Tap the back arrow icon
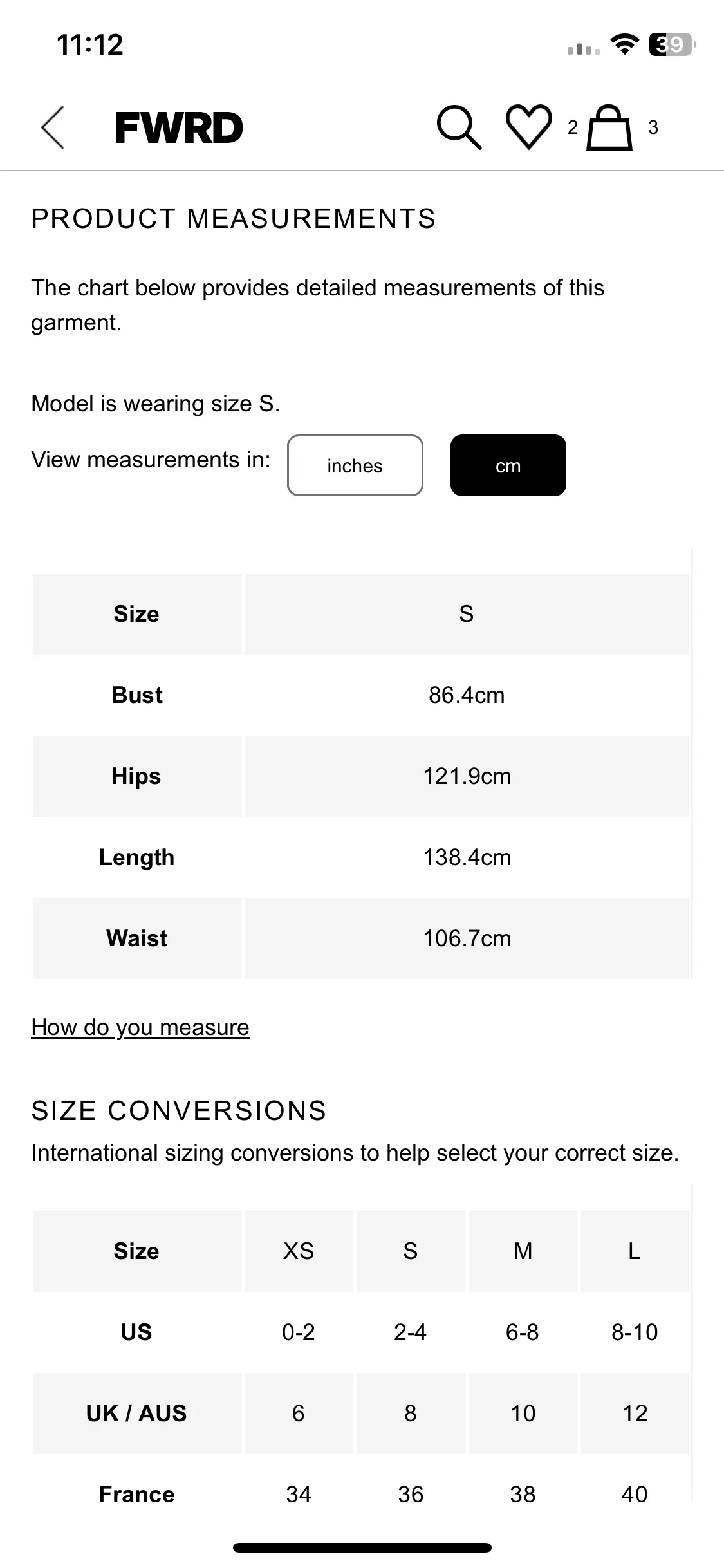This screenshot has height=1568, width=724. coord(53,127)
